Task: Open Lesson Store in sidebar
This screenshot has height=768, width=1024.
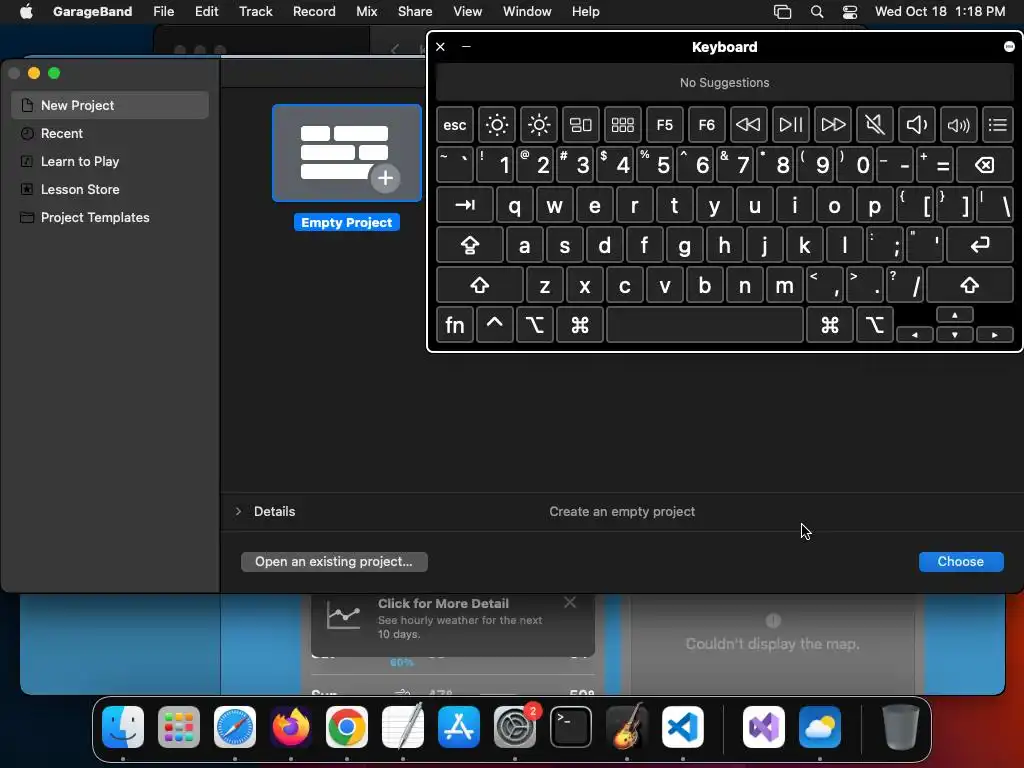Action: (x=110, y=189)
